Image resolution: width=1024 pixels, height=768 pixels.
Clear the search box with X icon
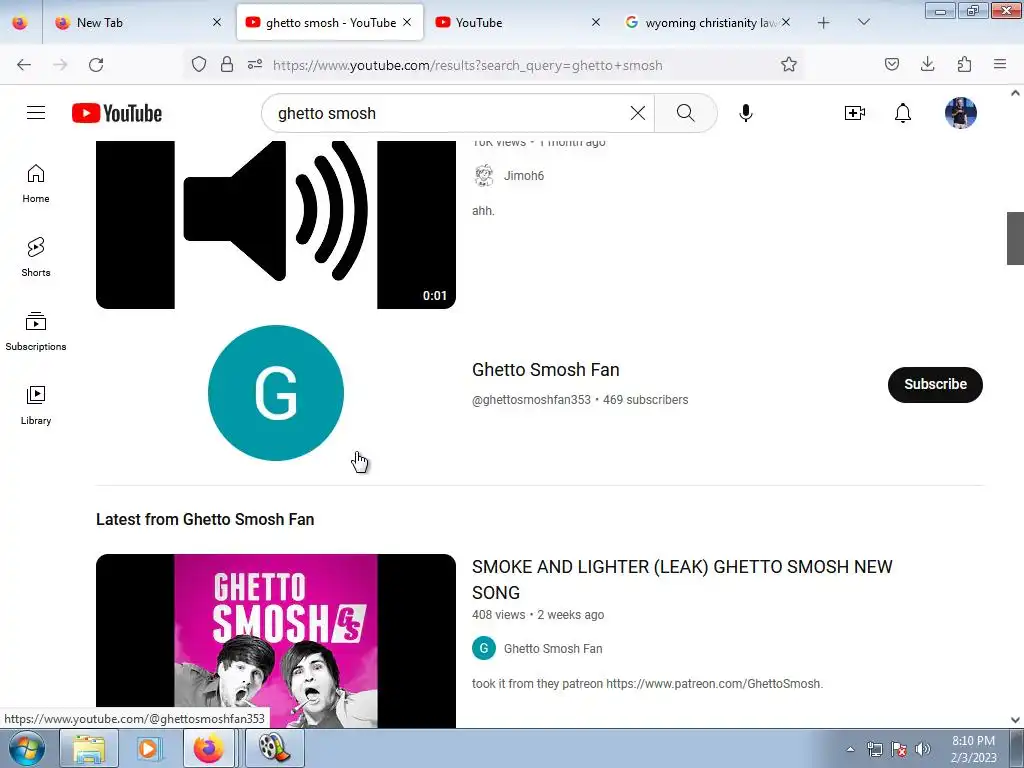click(x=637, y=113)
